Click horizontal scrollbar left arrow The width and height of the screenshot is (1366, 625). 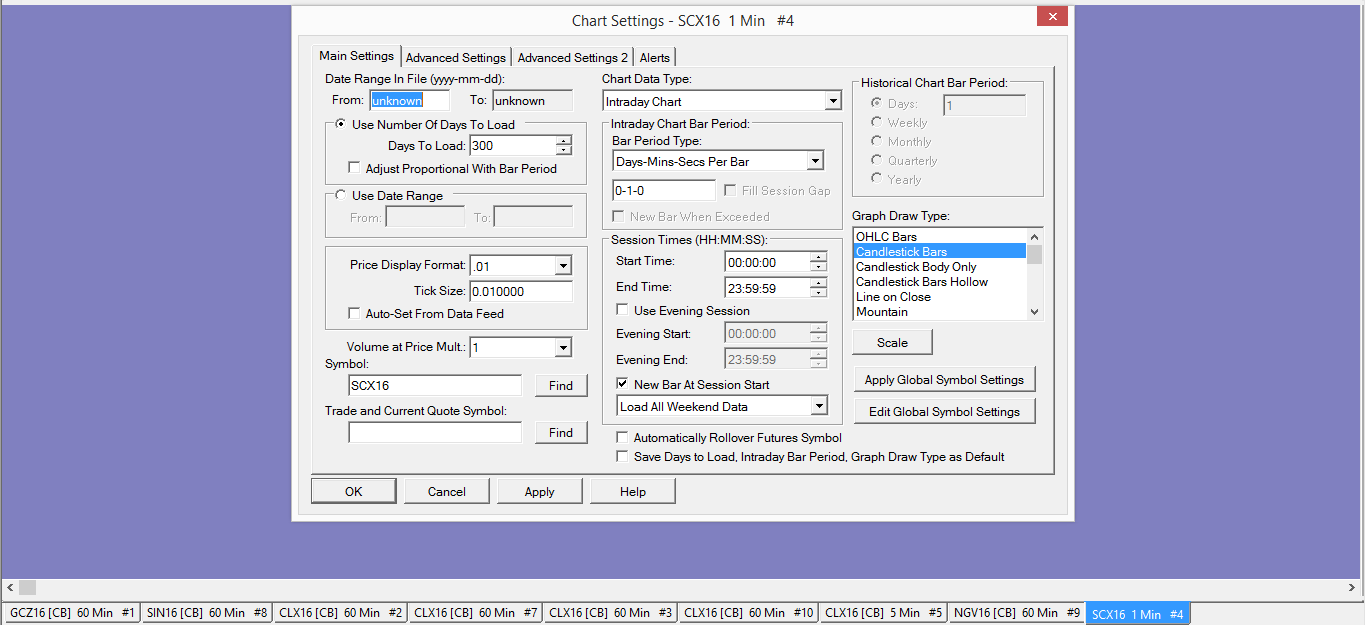click(x=9, y=587)
